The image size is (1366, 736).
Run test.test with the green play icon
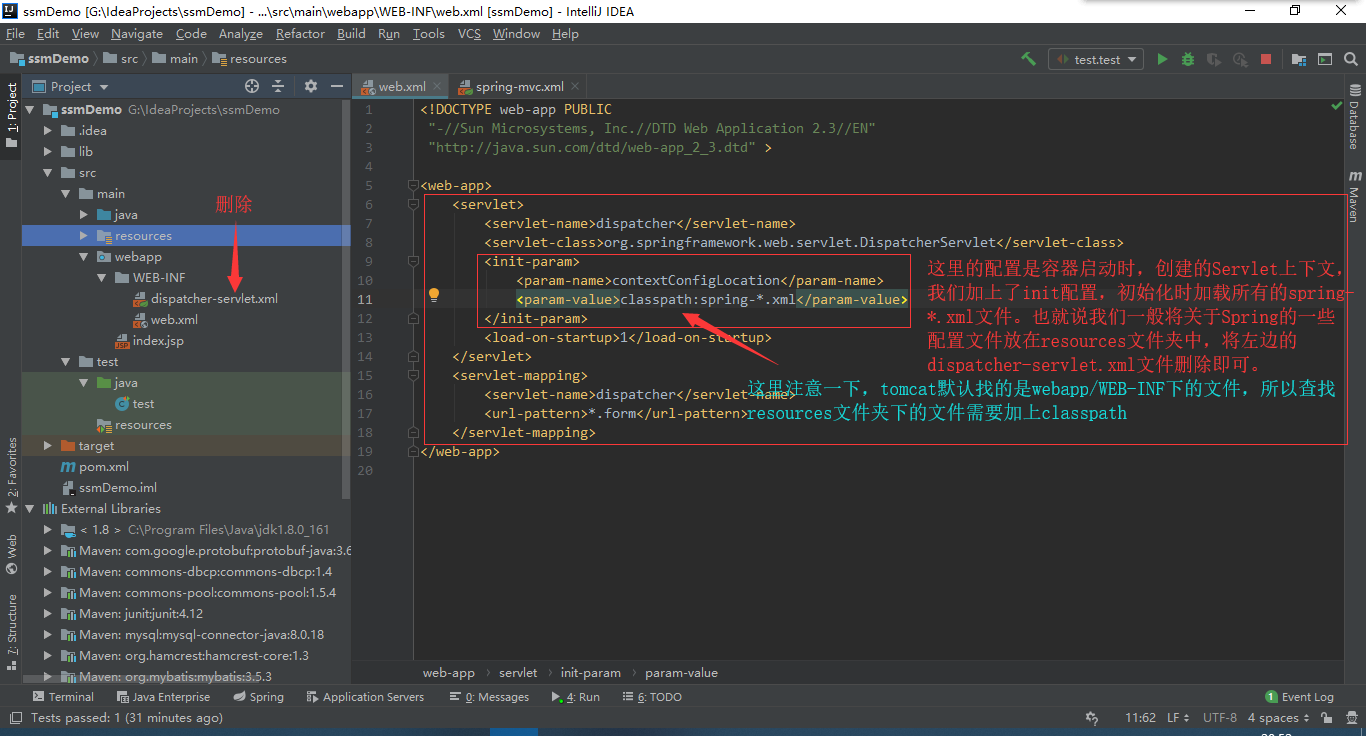1162,59
